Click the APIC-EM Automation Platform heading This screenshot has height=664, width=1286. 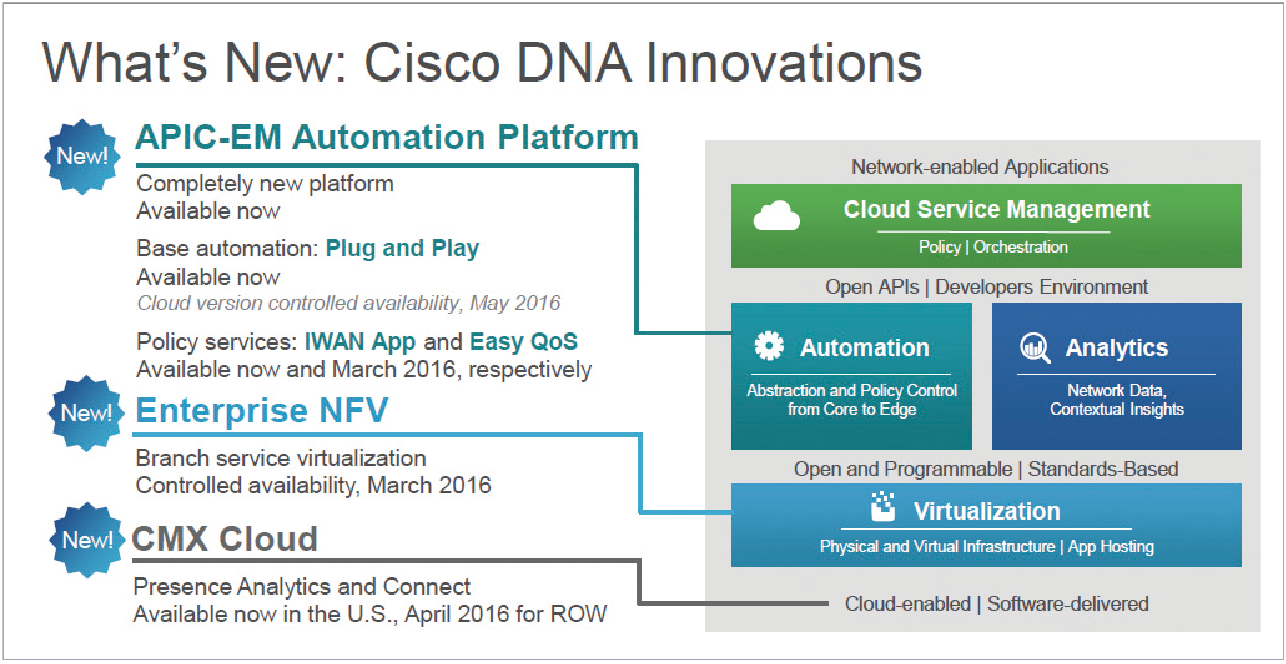click(386, 137)
